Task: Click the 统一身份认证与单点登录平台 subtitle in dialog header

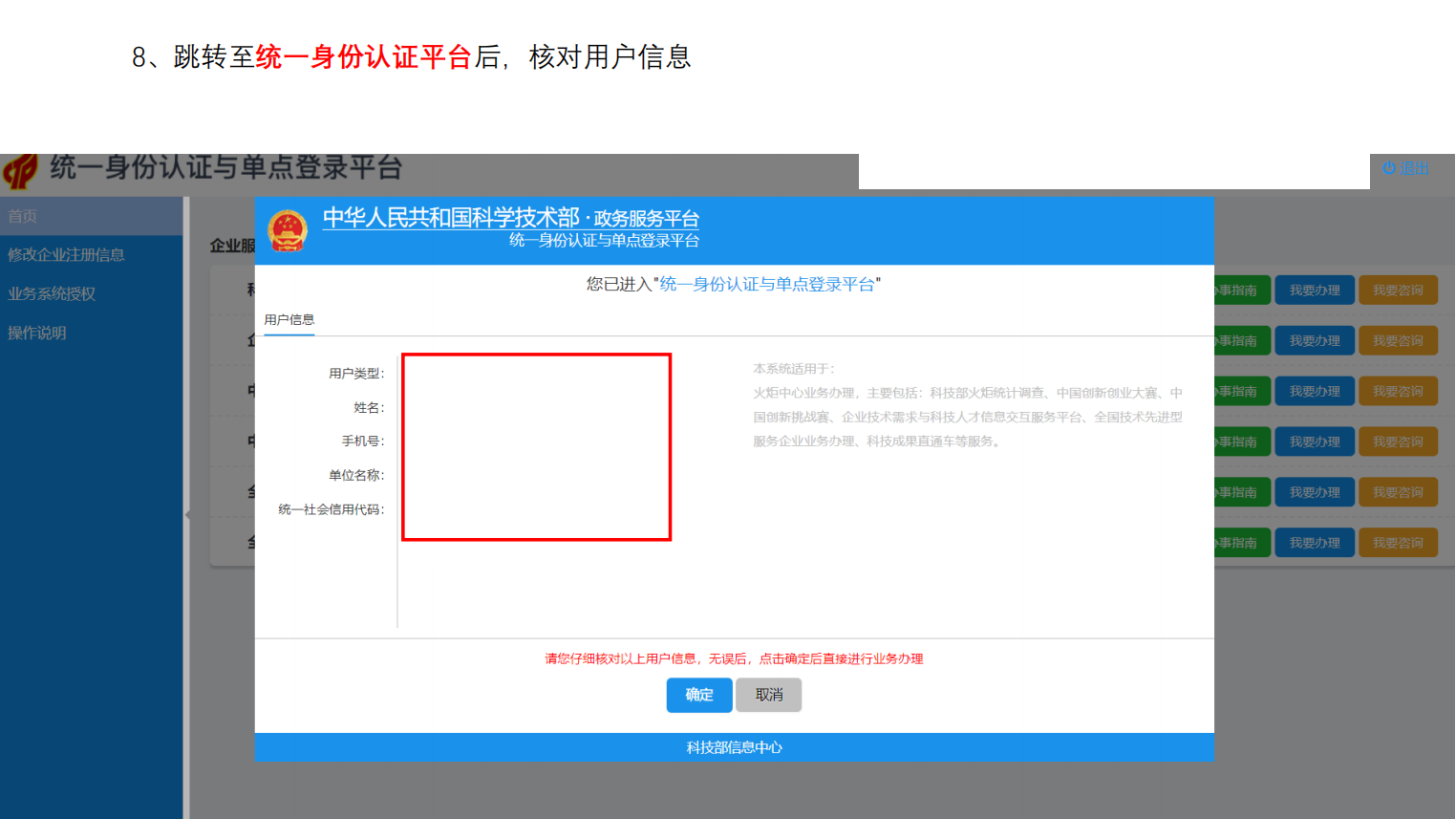Action: [604, 241]
